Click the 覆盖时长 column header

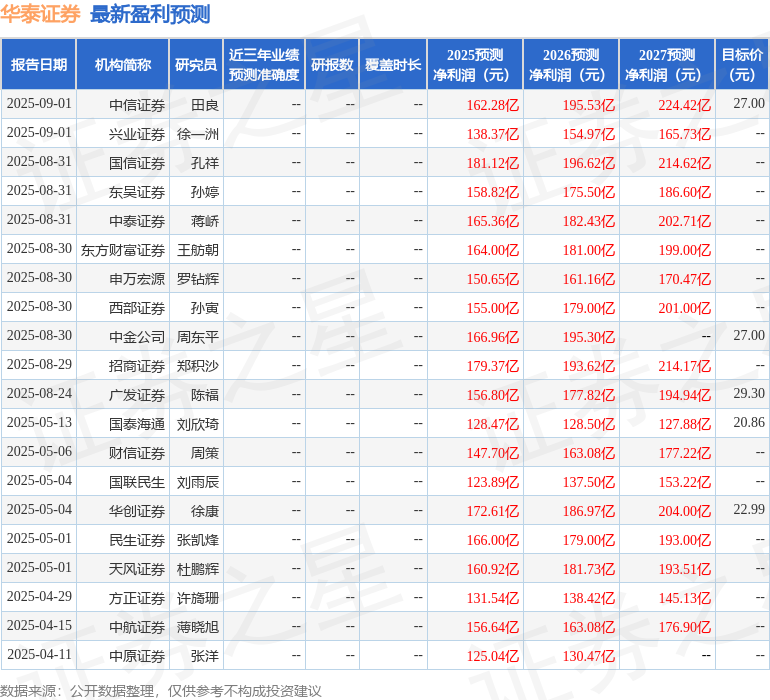[393, 65]
